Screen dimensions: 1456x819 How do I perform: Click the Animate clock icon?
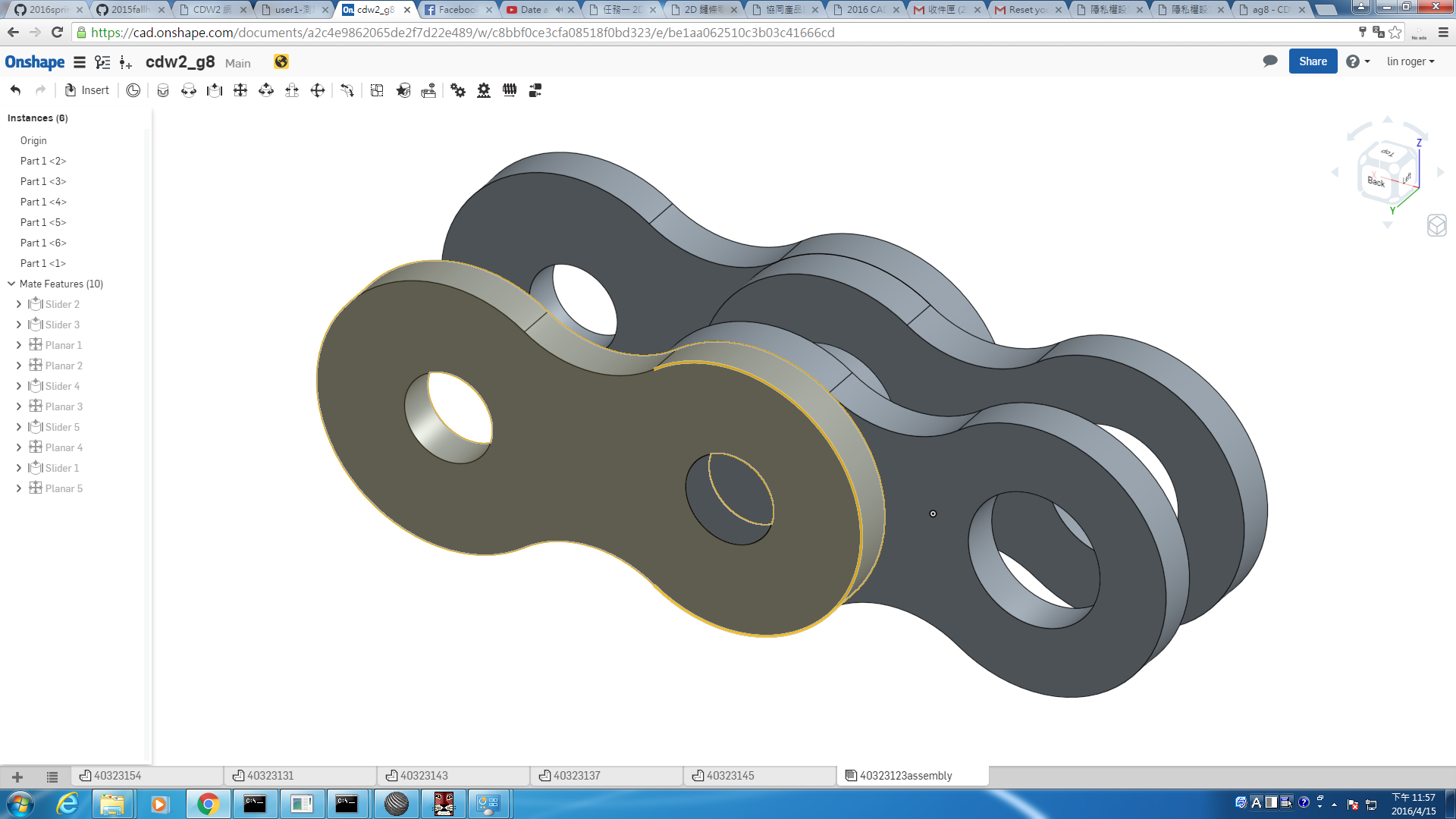(133, 90)
